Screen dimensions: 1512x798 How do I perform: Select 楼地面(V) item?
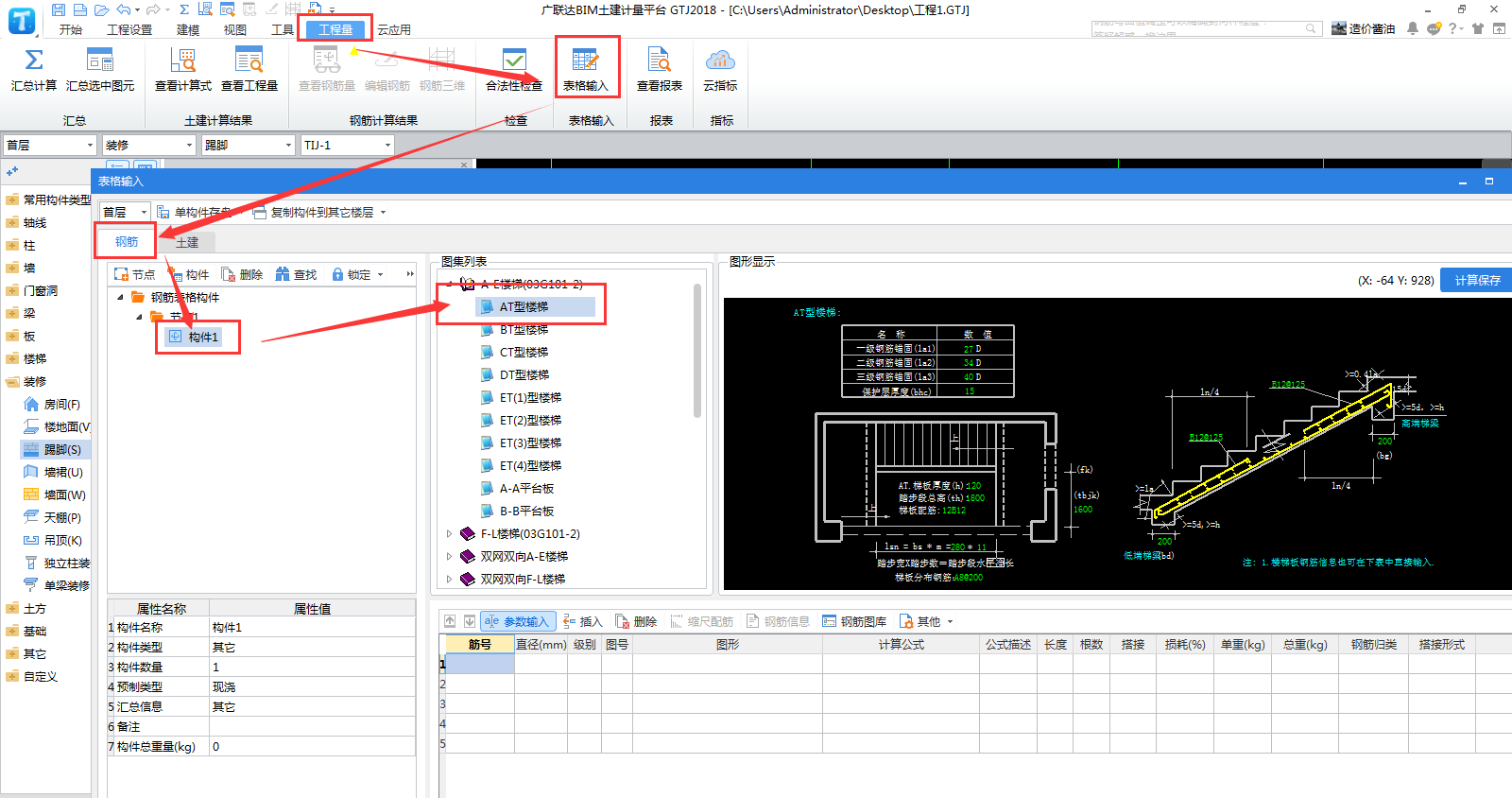coord(55,426)
